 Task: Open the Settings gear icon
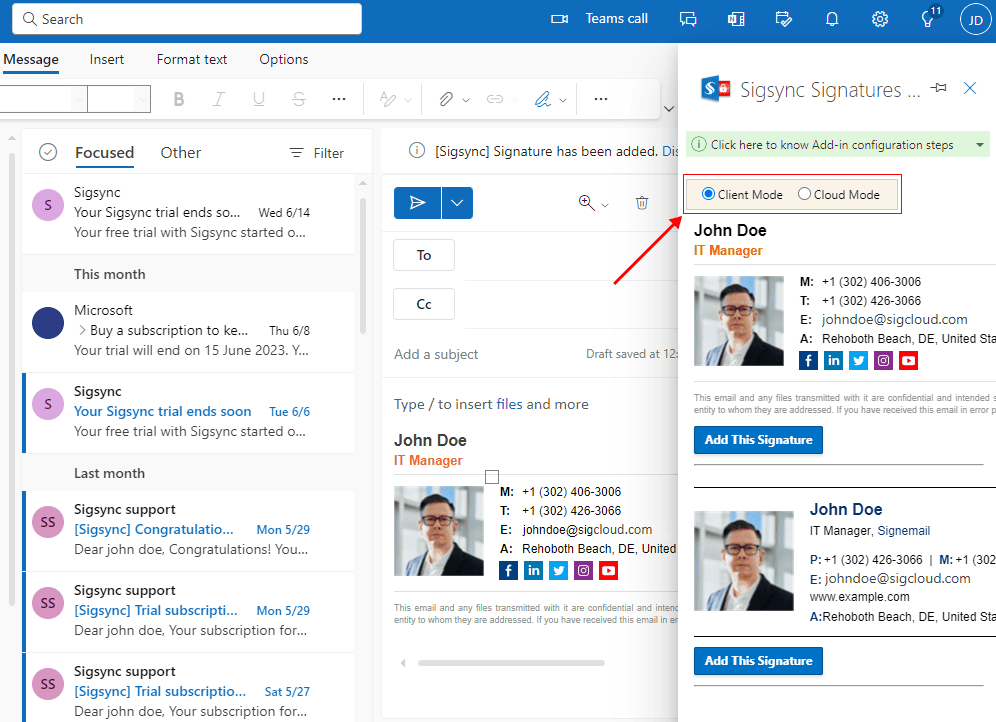880,19
